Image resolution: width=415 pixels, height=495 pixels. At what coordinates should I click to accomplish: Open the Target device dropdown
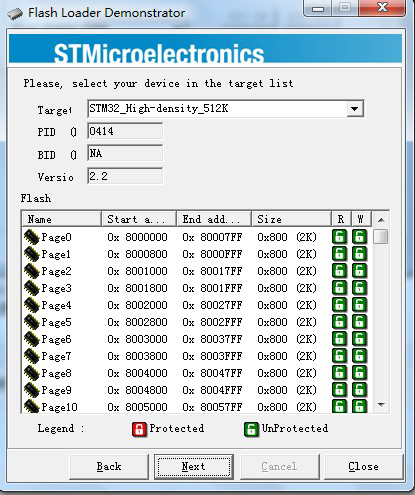point(355,109)
